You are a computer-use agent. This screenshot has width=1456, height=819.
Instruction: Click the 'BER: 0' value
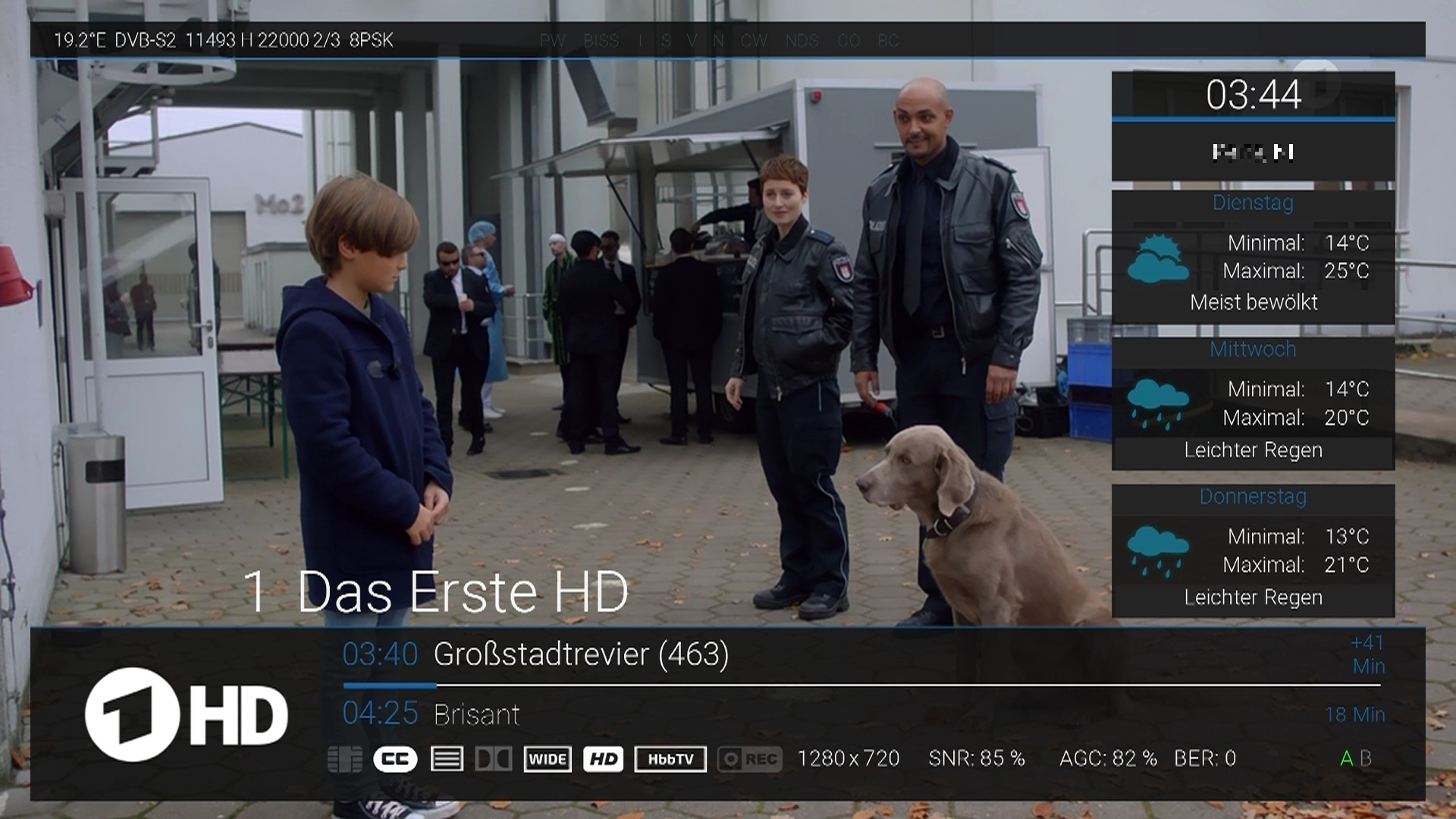1205,758
